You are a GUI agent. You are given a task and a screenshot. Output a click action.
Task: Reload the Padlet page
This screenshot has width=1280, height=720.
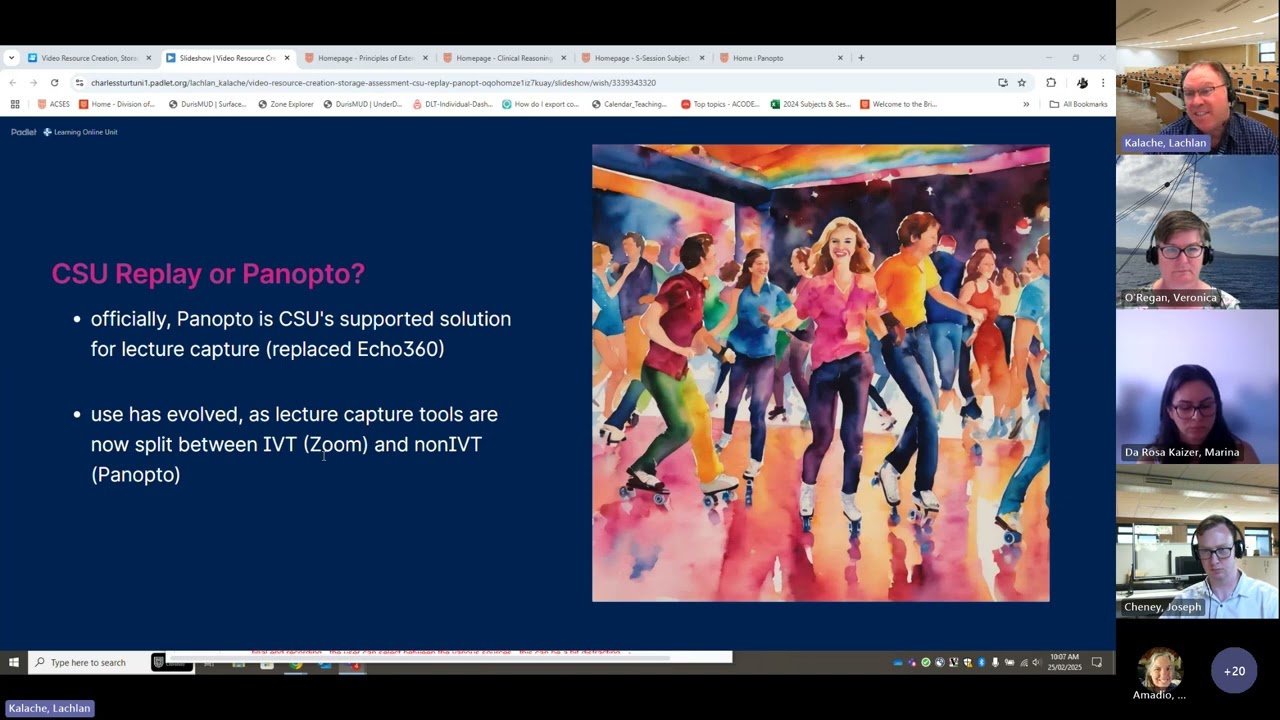[x=54, y=83]
